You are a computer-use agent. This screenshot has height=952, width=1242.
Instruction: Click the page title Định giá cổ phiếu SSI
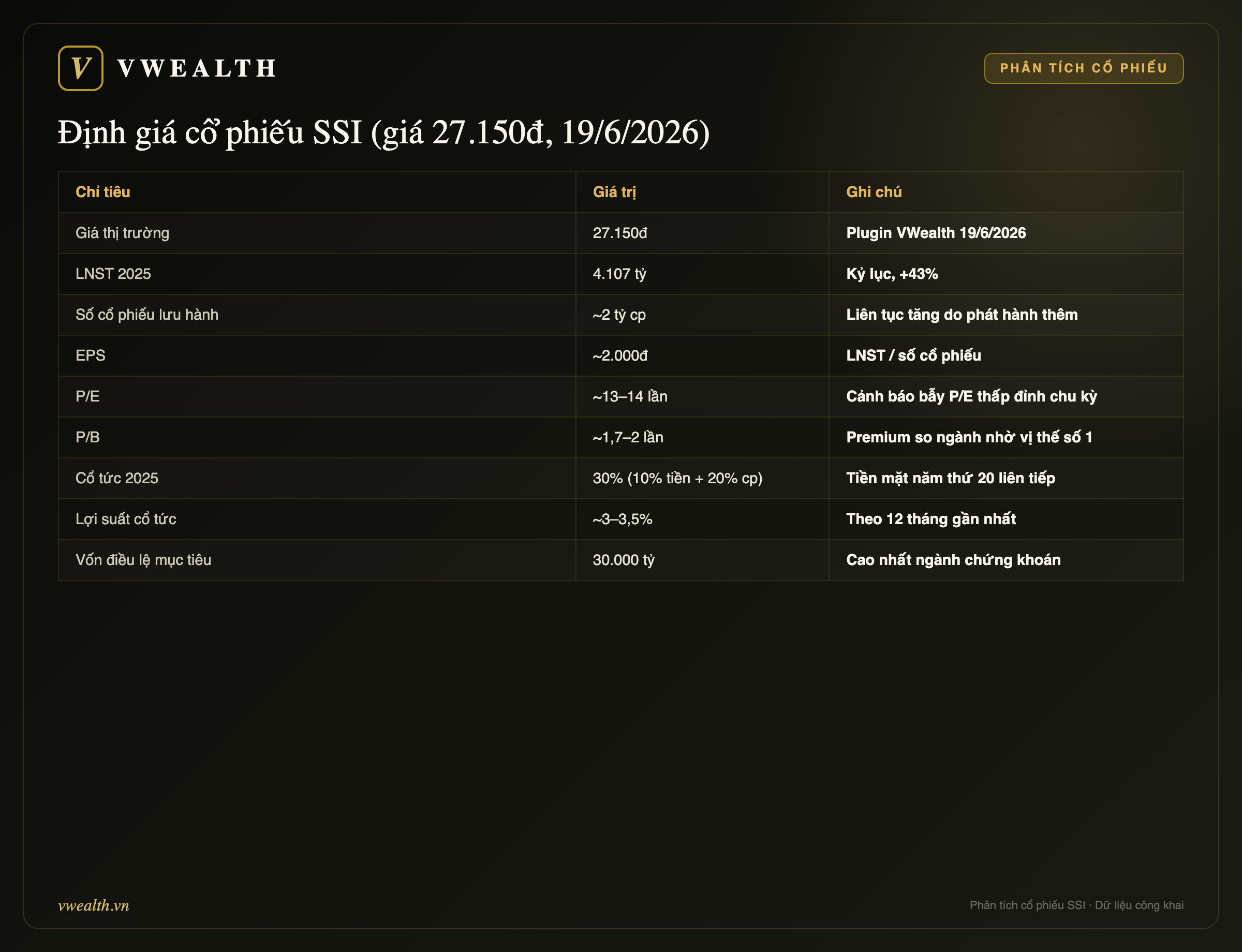click(210, 132)
